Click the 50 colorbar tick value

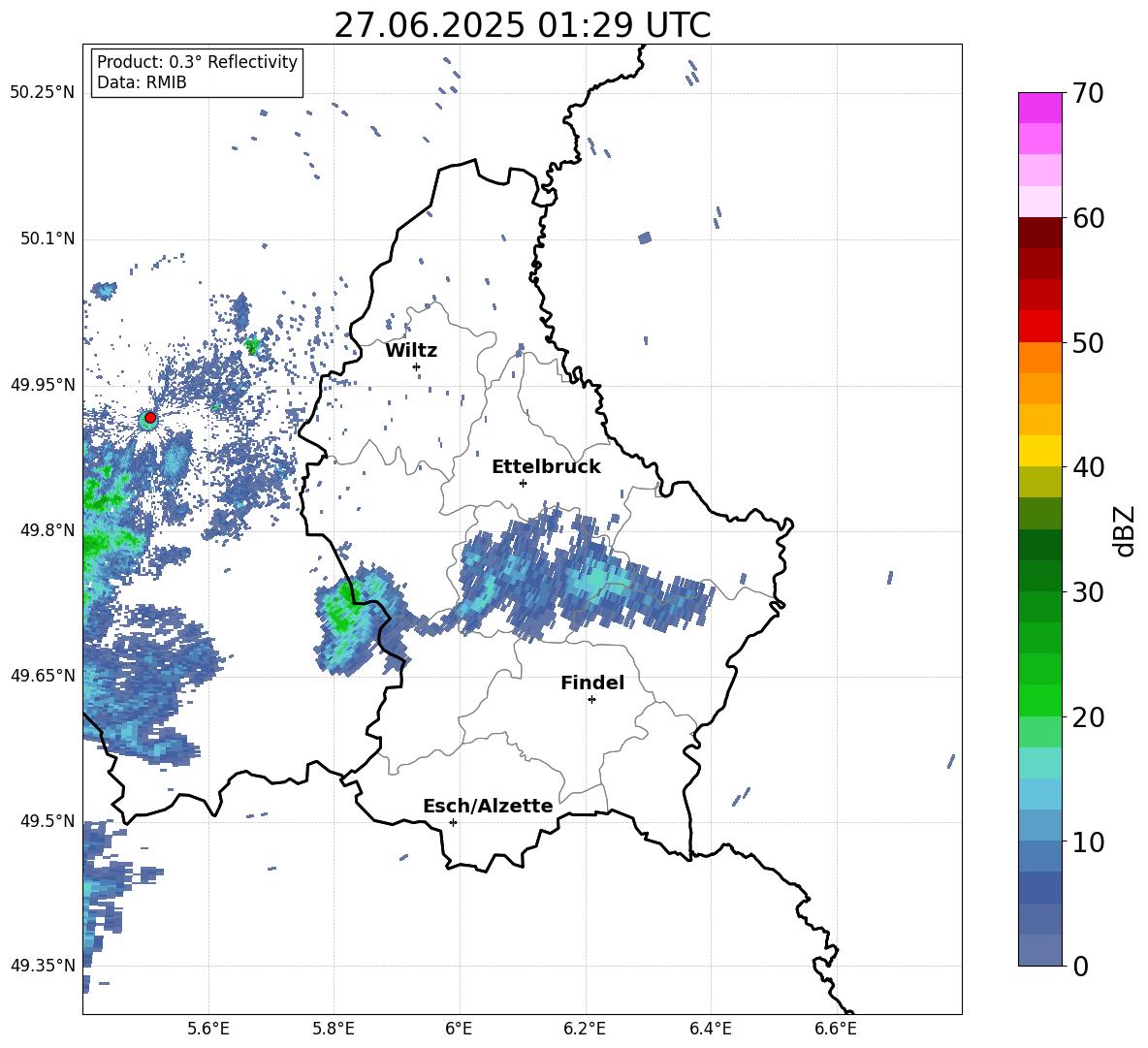pos(1088,343)
